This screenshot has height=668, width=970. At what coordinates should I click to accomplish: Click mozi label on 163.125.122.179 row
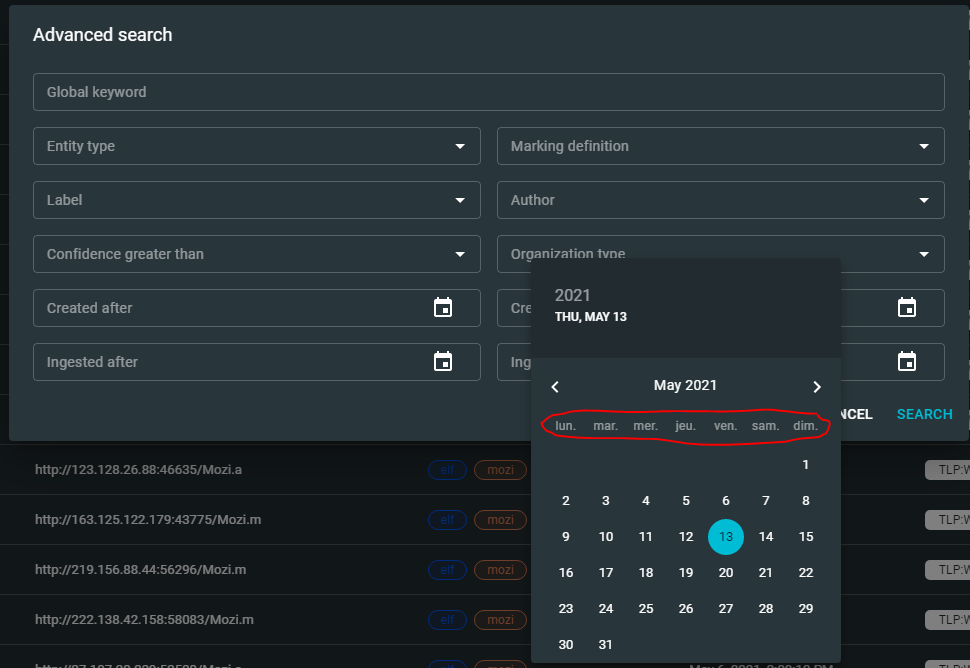pos(500,520)
